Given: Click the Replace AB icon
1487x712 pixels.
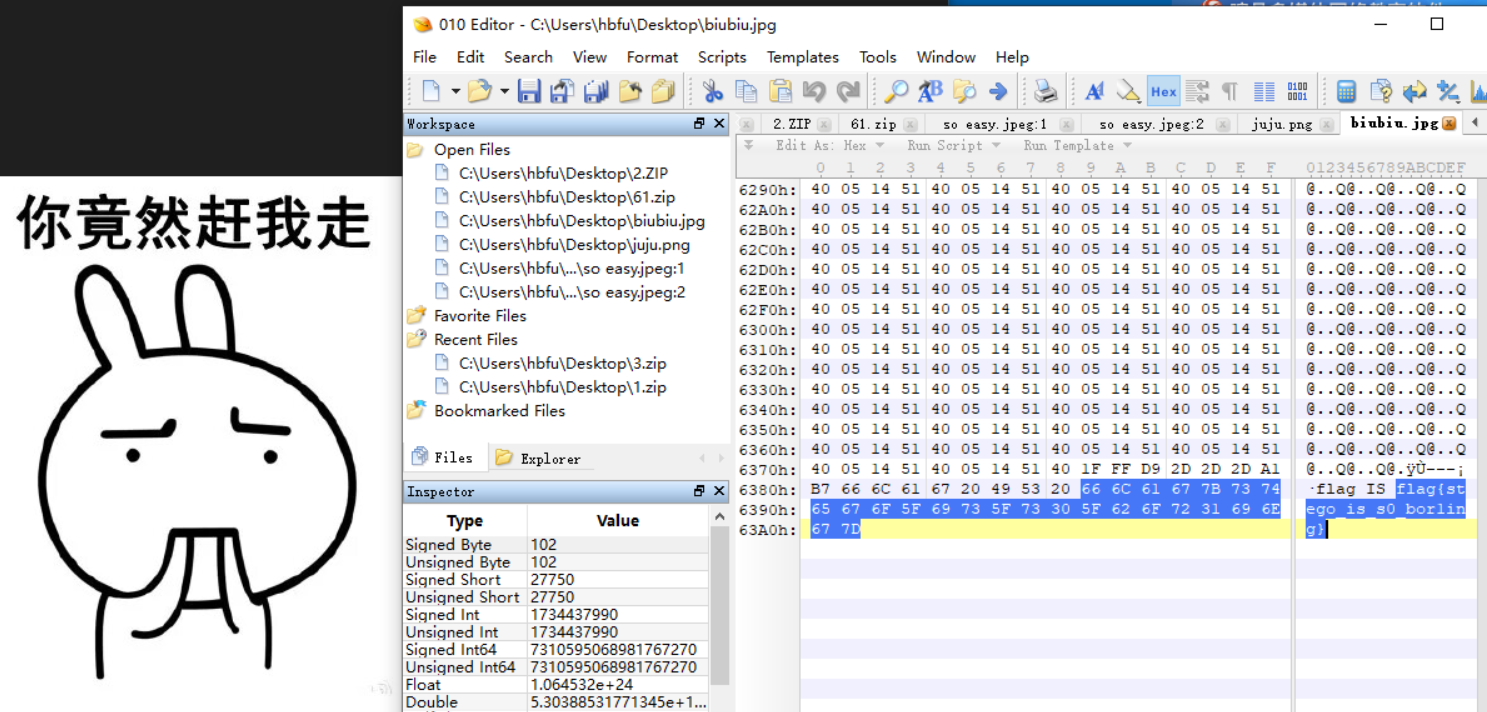Looking at the screenshot, I should [x=930, y=92].
